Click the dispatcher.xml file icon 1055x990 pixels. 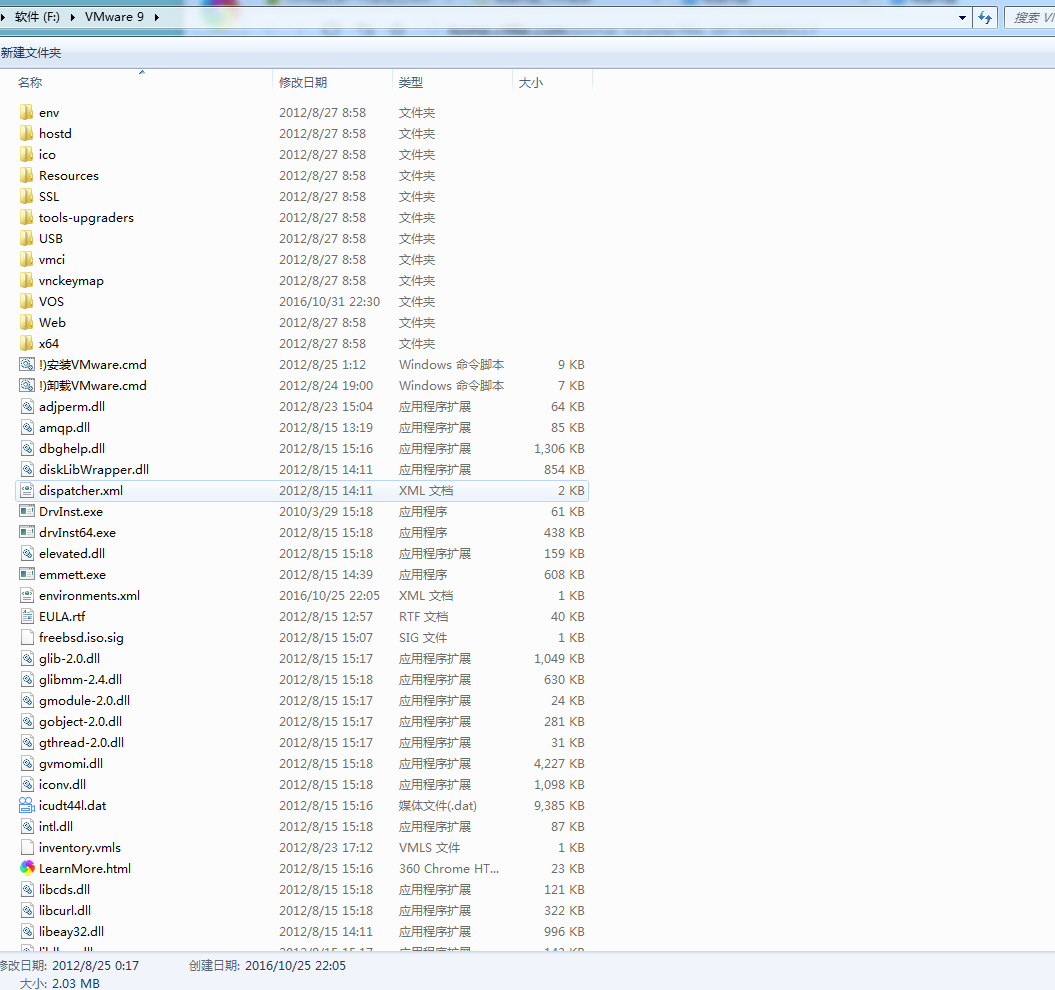click(27, 490)
